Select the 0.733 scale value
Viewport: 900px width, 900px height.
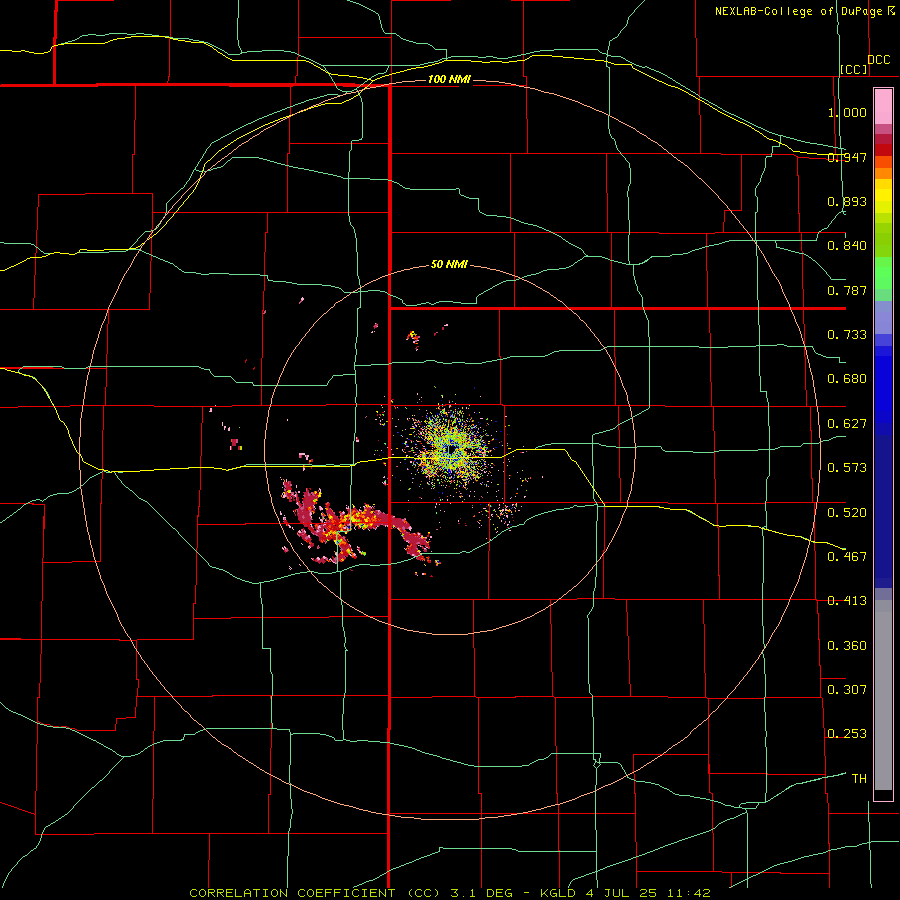[847, 335]
